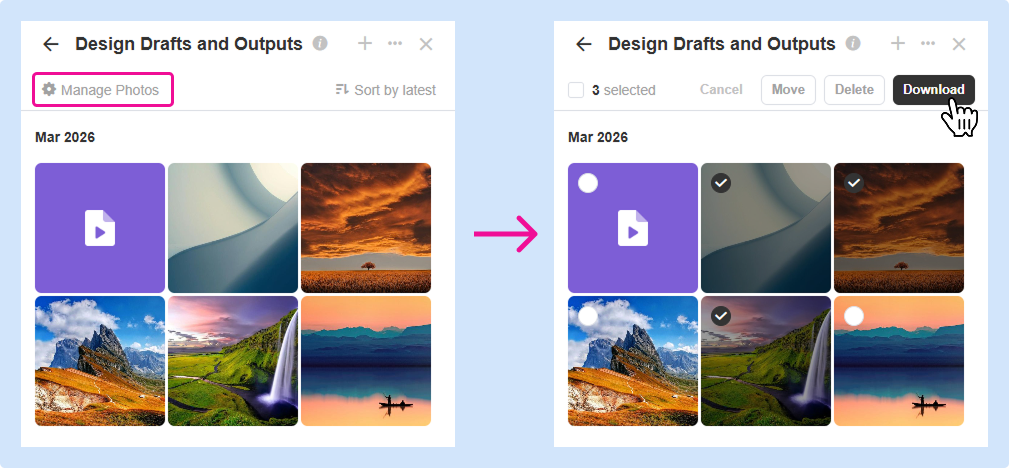Open more options ellipsis in left panel
The height and width of the screenshot is (468, 1009).
point(395,44)
